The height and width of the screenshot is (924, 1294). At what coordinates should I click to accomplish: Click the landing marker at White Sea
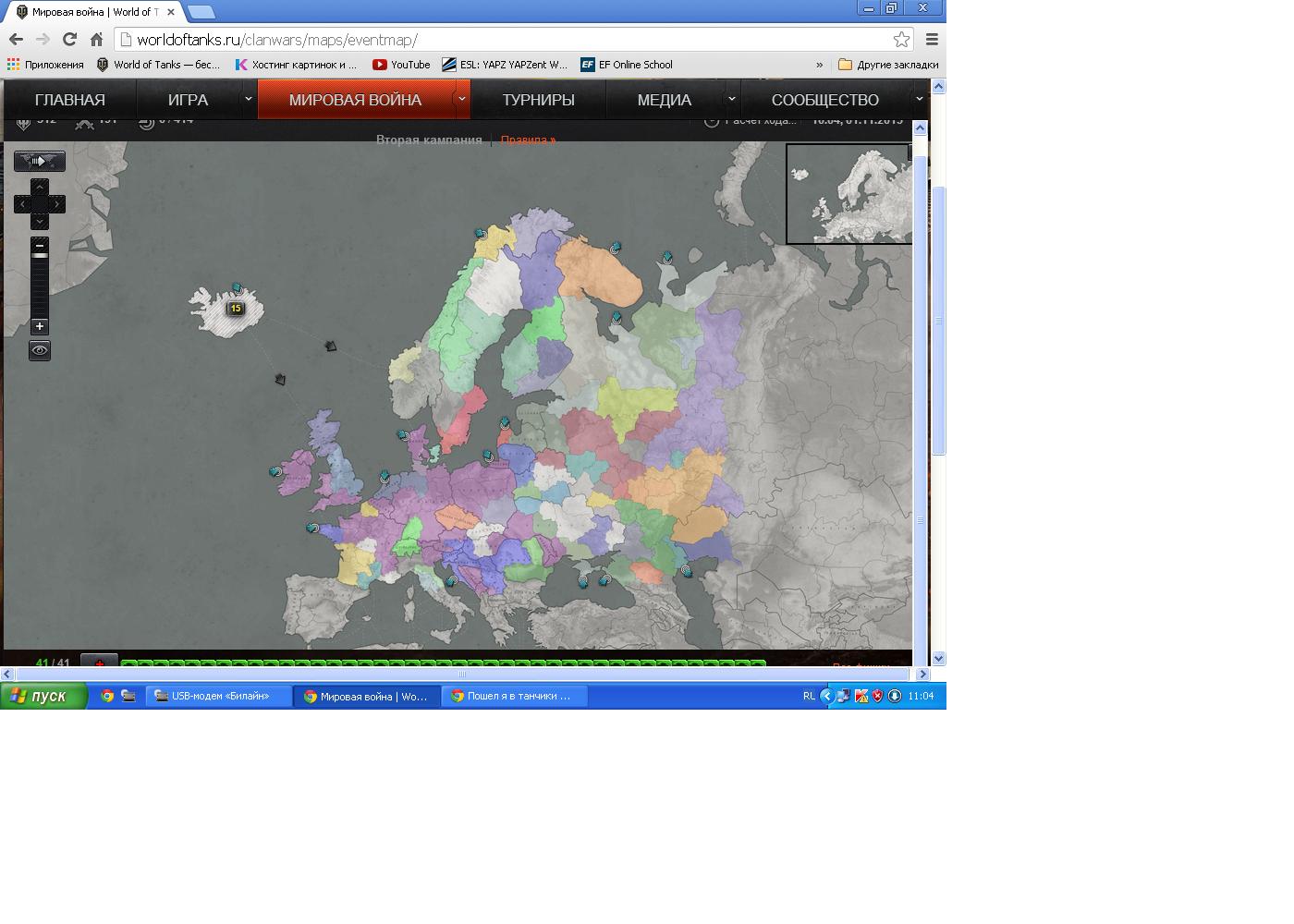point(616,319)
